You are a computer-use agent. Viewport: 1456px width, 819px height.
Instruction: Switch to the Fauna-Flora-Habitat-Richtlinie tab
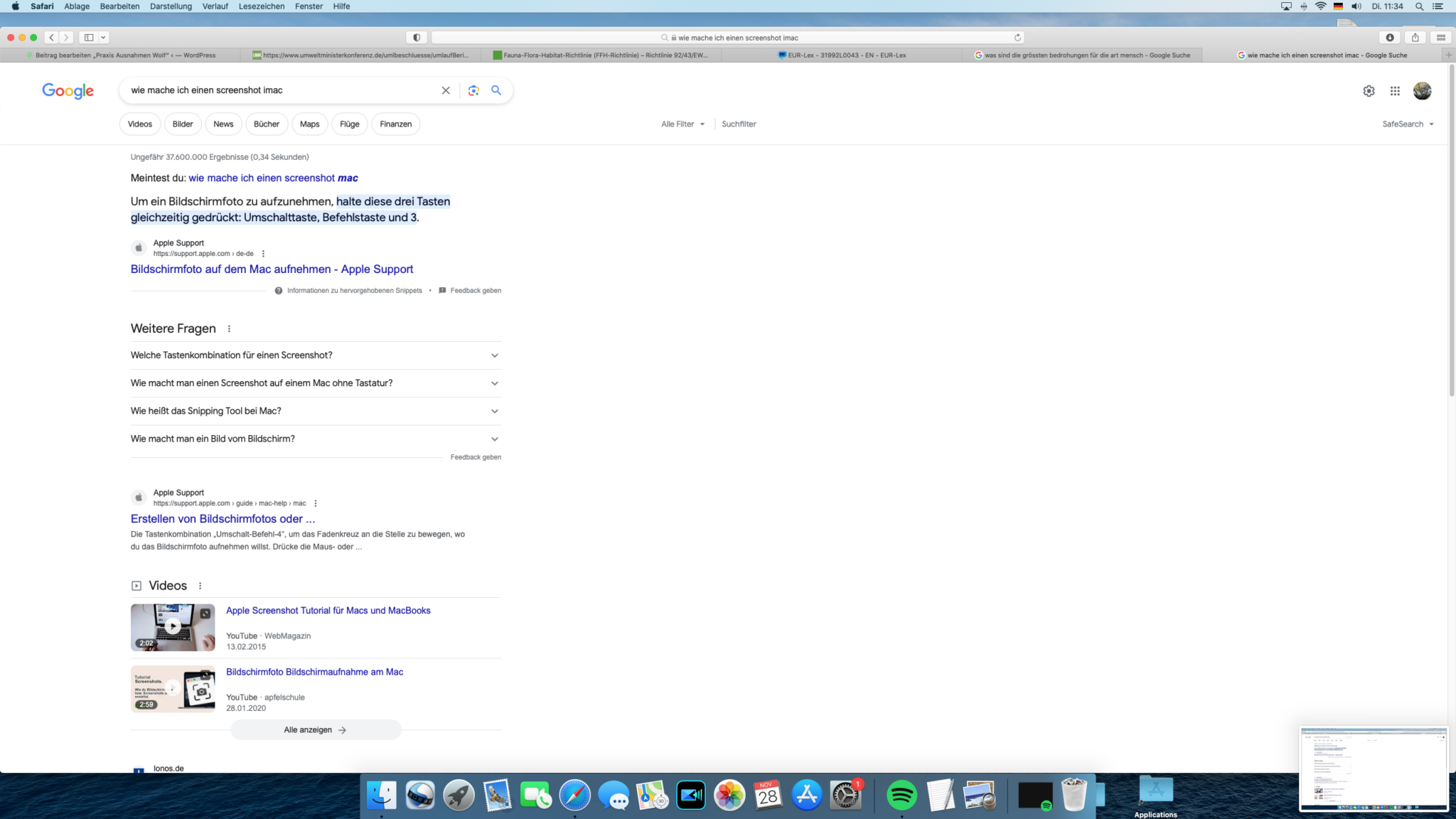click(x=601, y=55)
